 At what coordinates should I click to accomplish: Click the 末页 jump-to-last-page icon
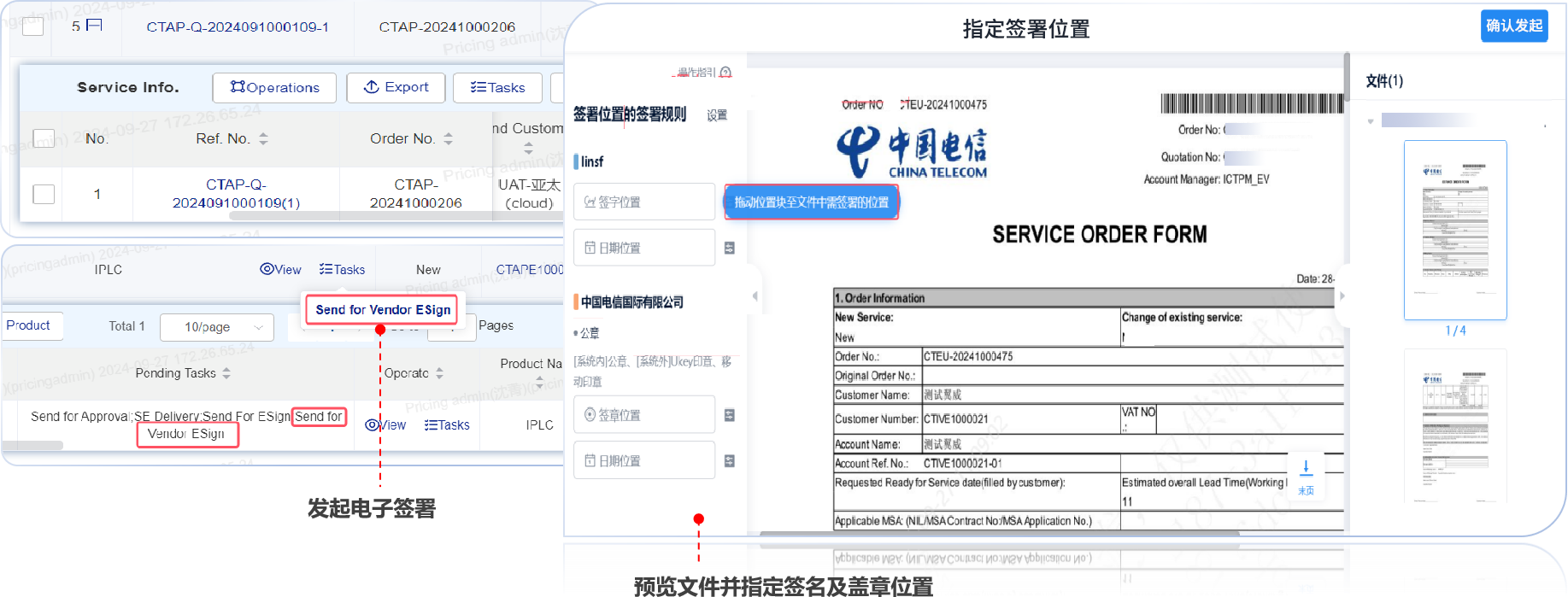(1306, 468)
